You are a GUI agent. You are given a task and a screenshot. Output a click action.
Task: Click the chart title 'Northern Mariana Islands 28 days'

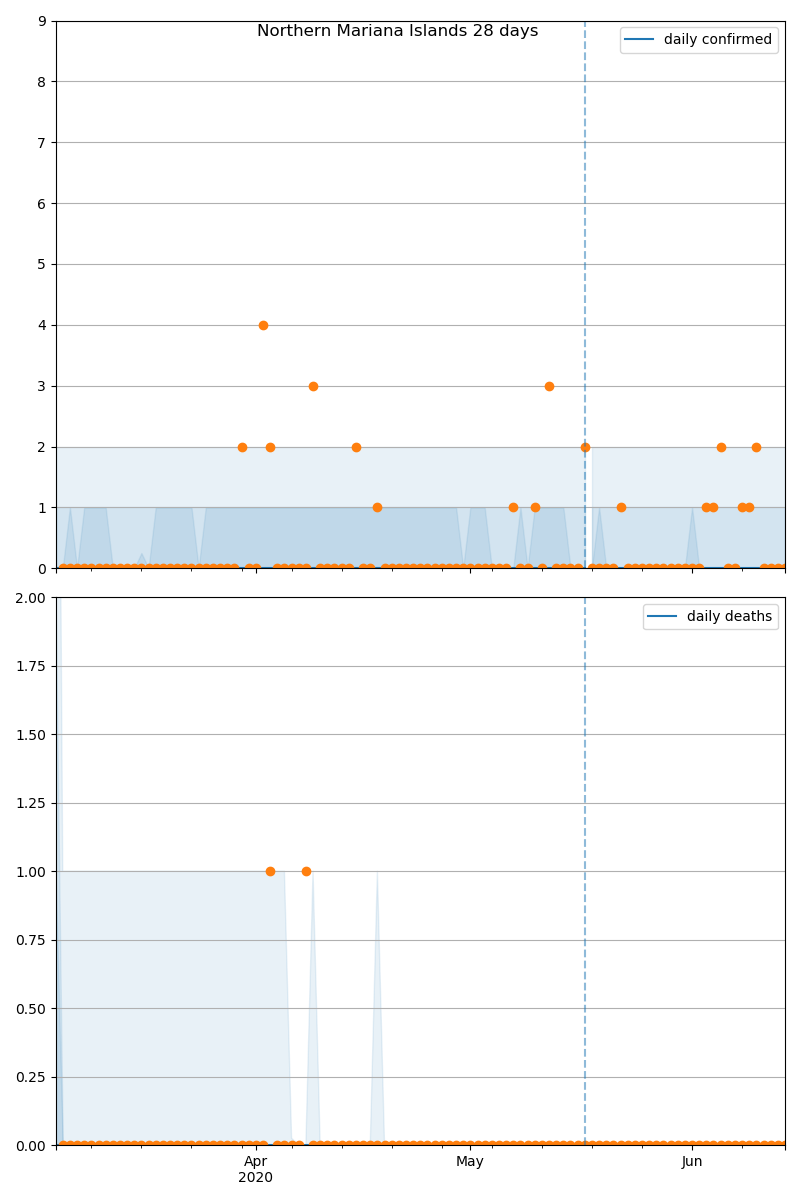coord(398,31)
